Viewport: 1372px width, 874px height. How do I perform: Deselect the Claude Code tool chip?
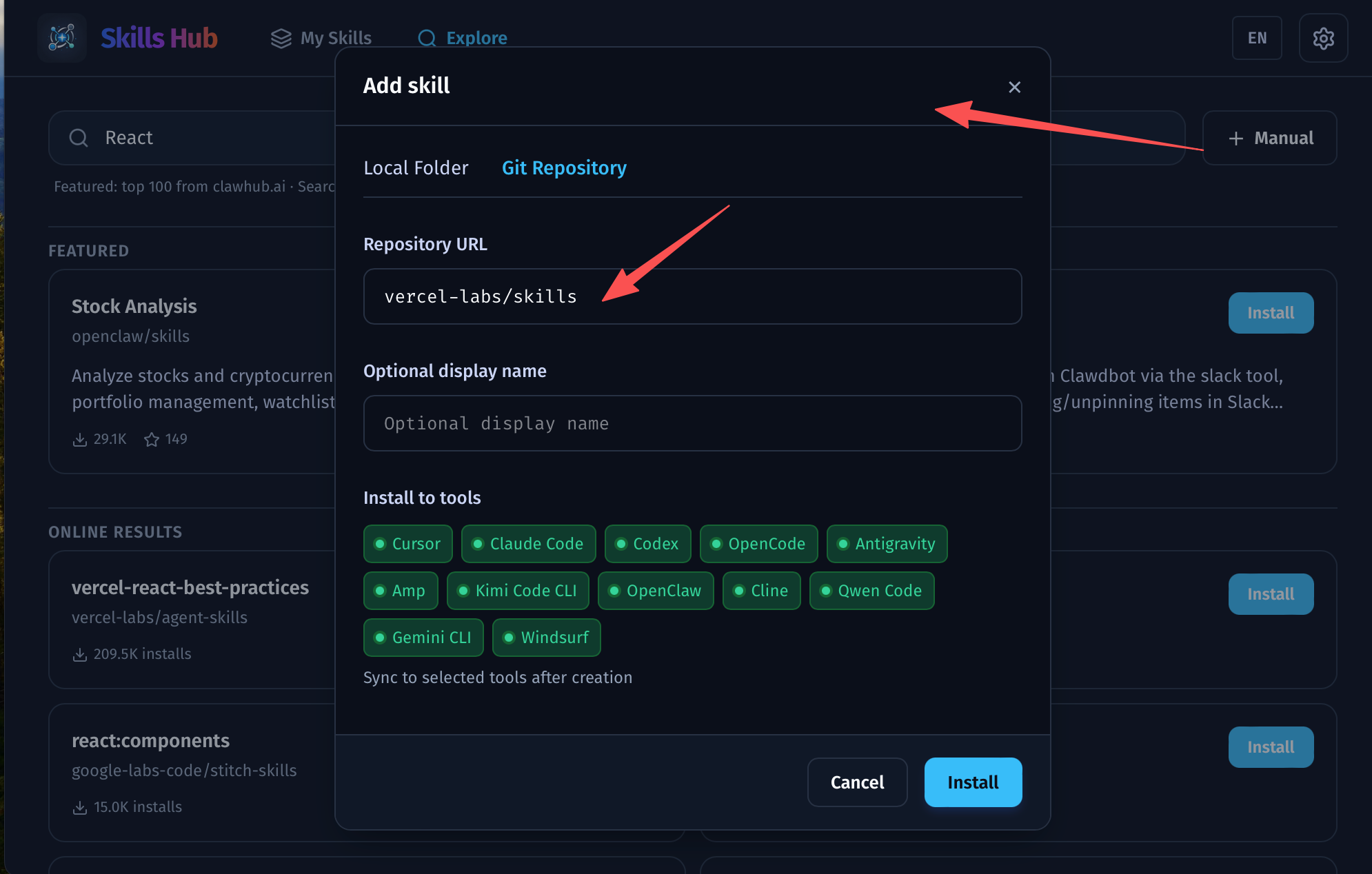pos(528,544)
